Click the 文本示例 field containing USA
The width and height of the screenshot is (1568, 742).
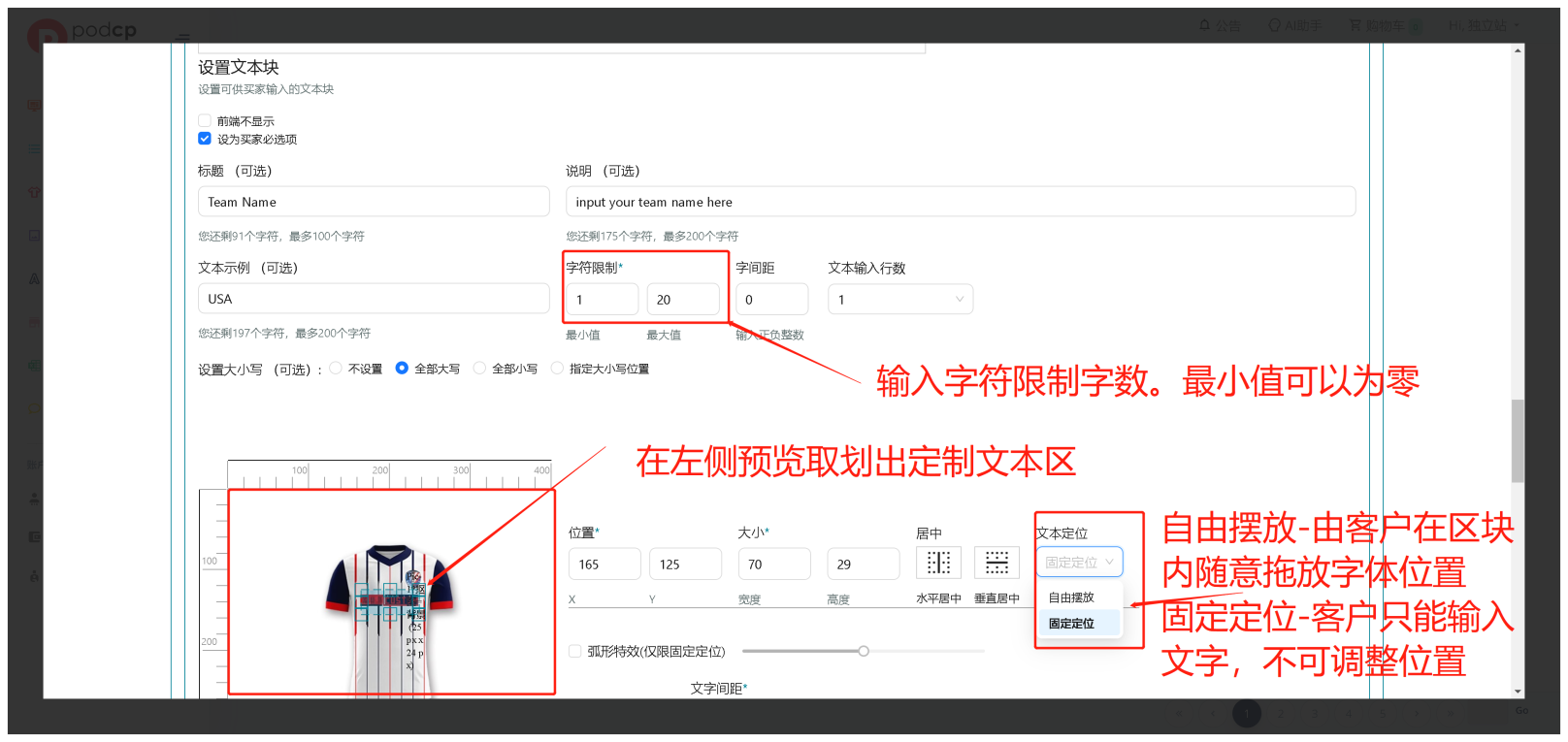click(374, 299)
